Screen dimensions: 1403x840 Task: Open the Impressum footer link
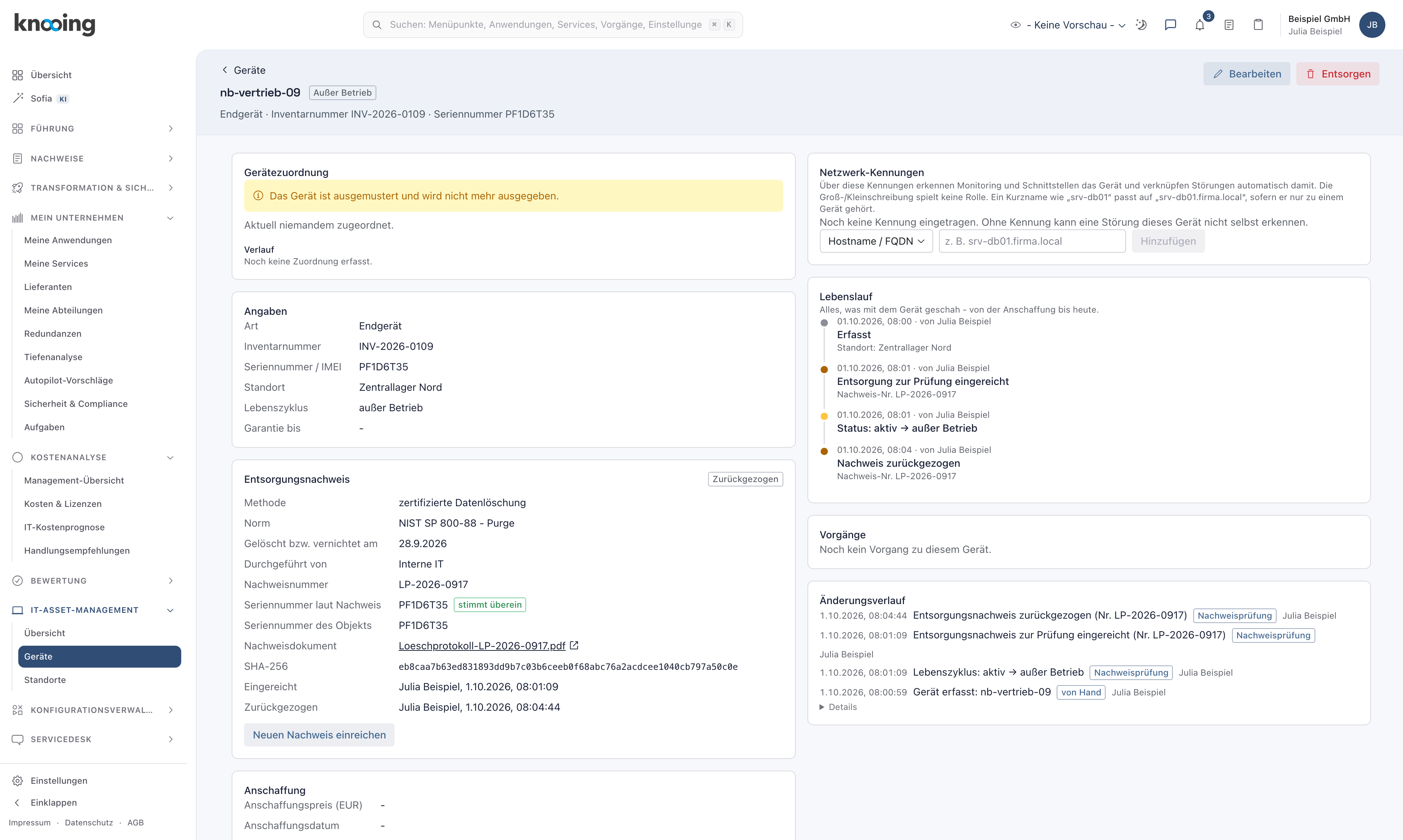(30, 822)
